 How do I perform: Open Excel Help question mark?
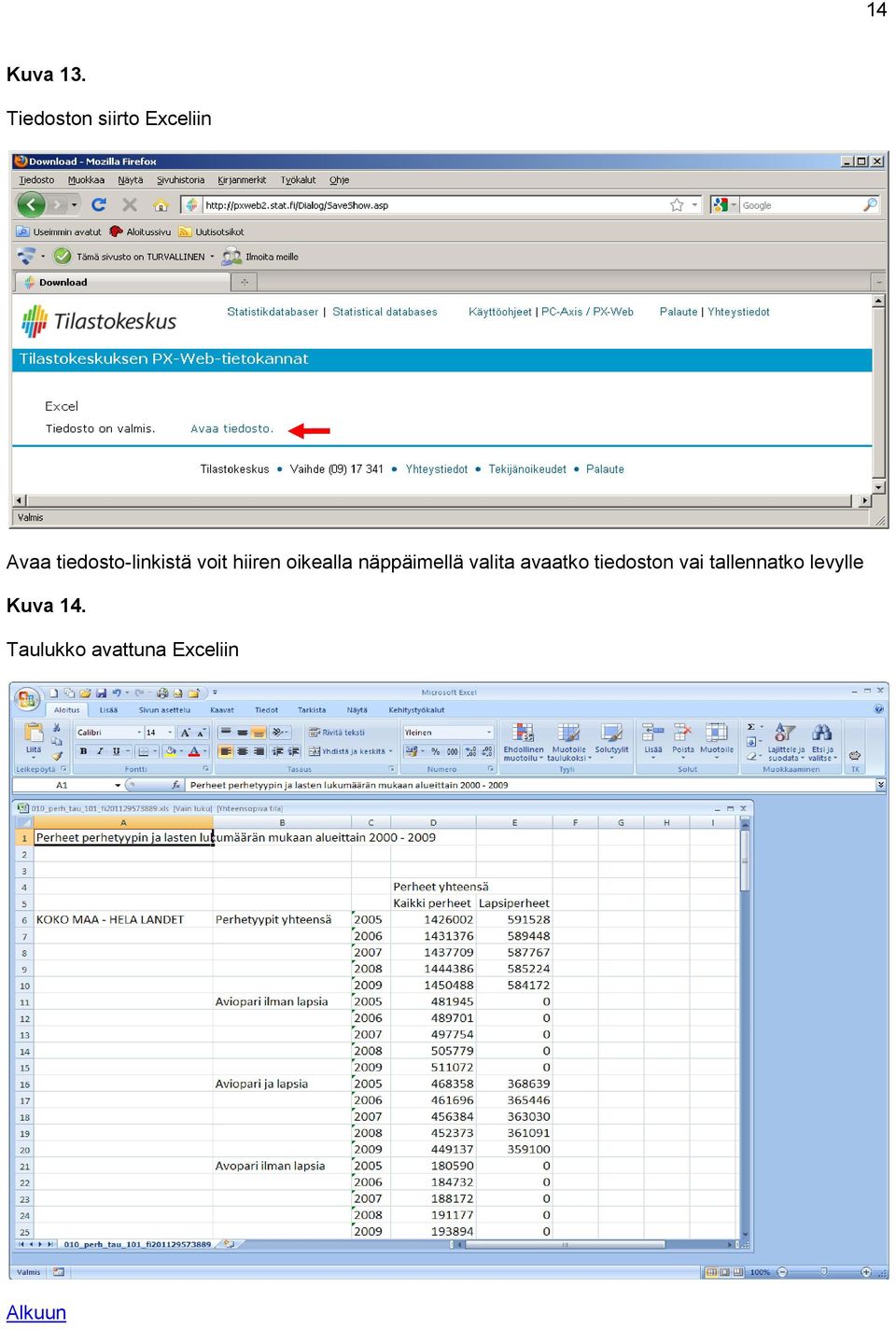tap(878, 709)
